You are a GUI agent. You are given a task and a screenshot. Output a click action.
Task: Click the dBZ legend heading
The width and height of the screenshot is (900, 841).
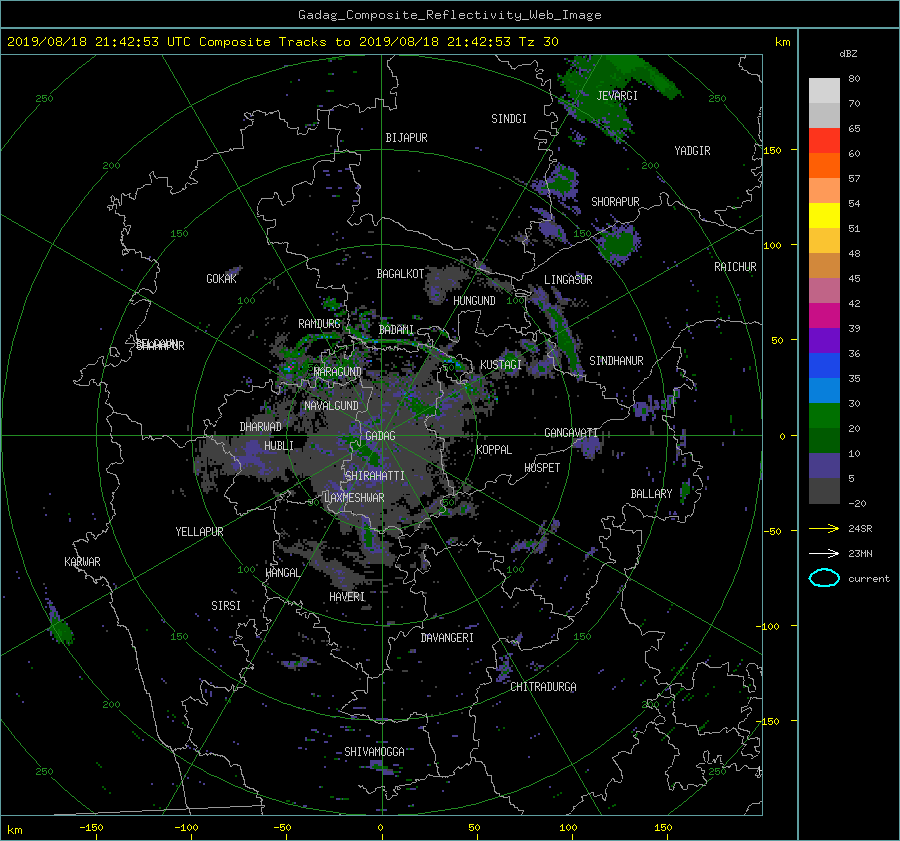tap(848, 54)
